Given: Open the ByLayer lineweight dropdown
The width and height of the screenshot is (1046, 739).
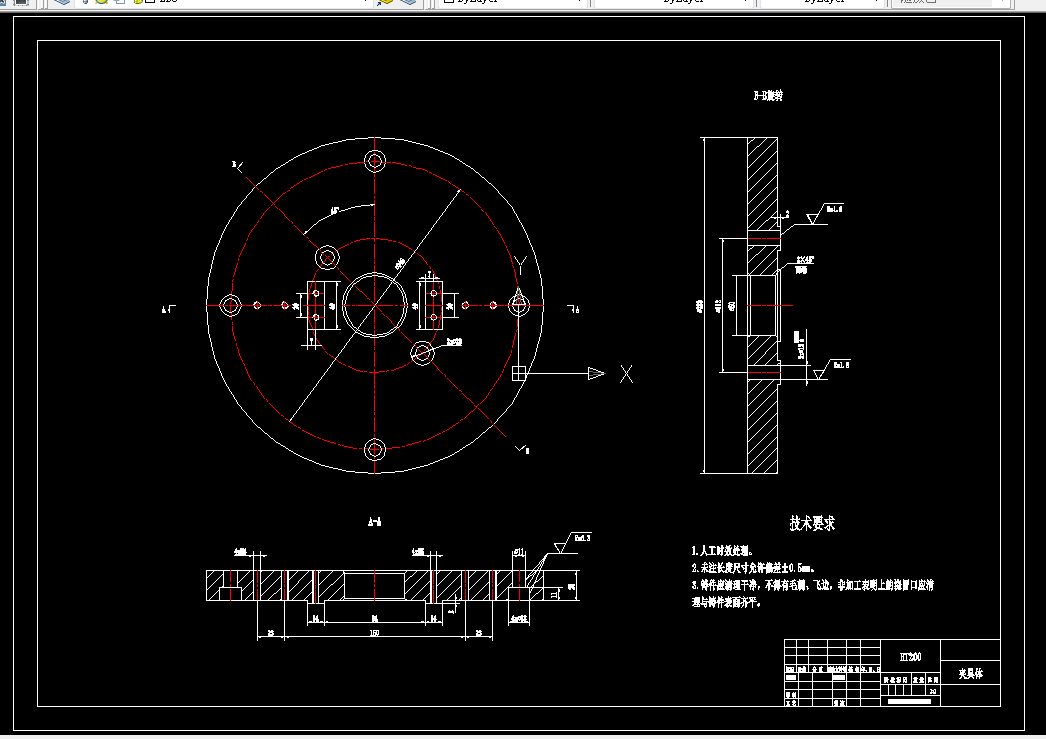Looking at the screenshot, I should point(822,1).
